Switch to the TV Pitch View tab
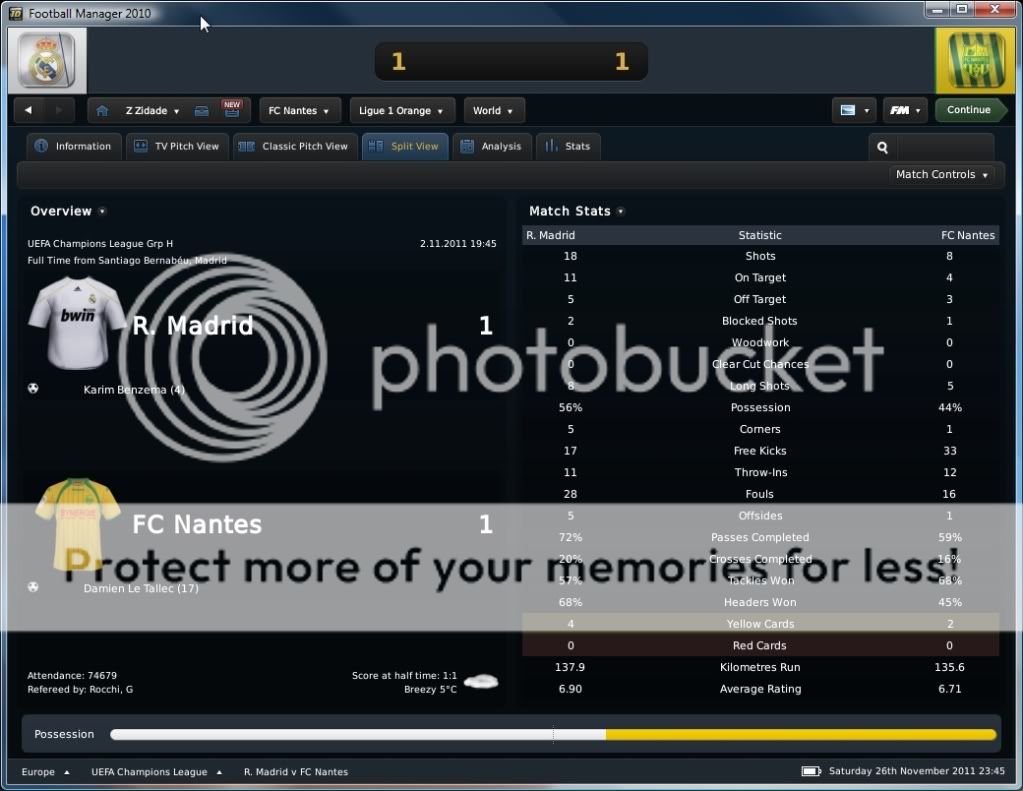This screenshot has height=791, width=1023. (177, 146)
